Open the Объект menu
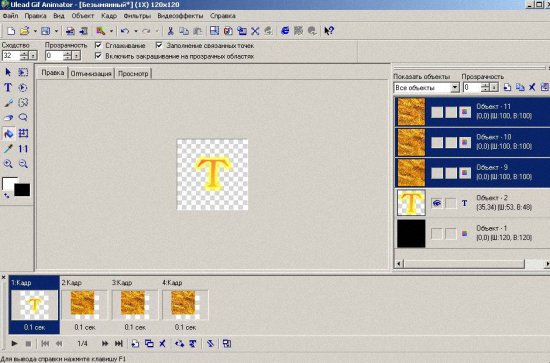 pyautogui.click(x=83, y=16)
